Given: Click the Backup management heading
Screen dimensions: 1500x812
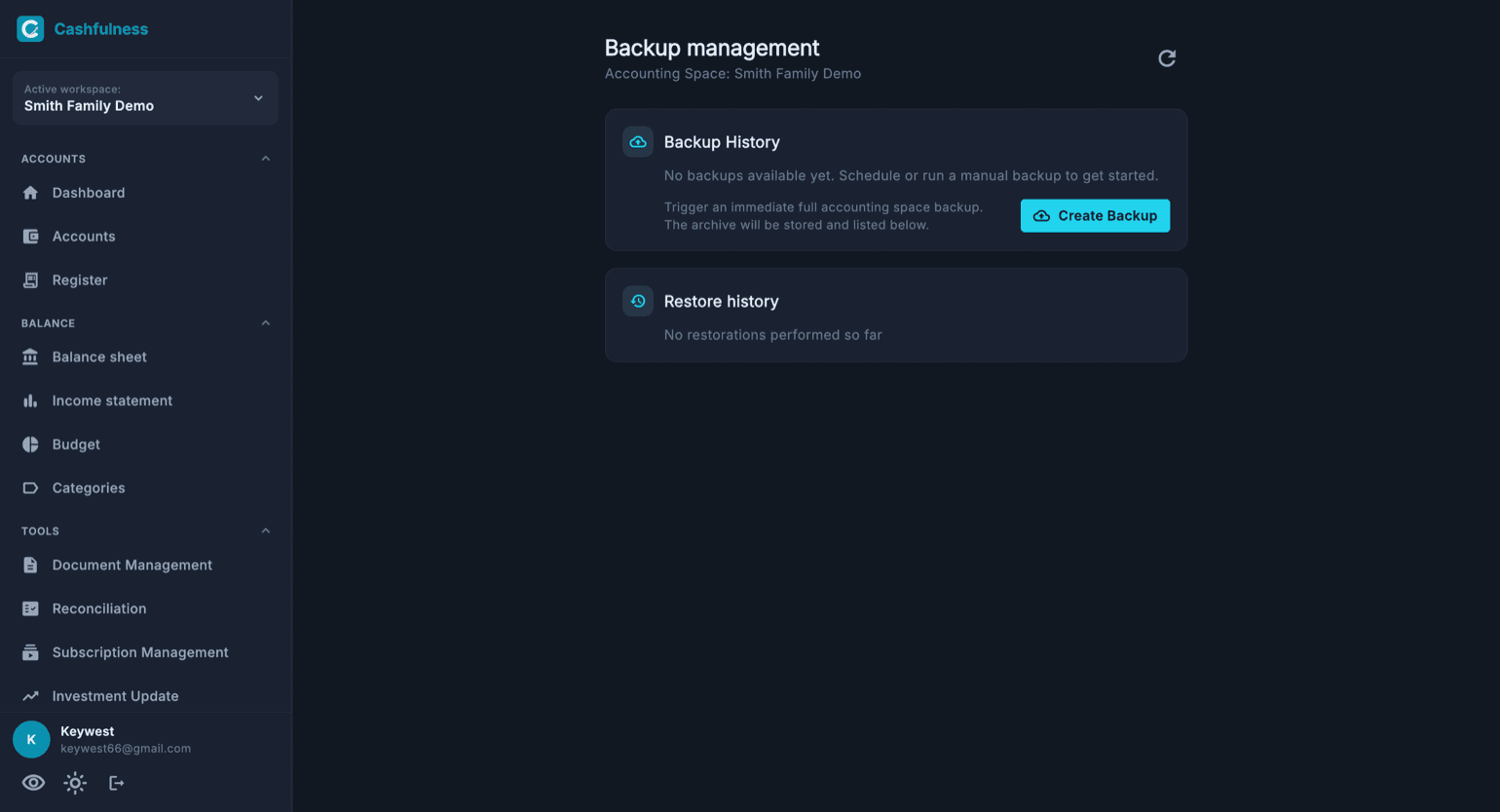Looking at the screenshot, I should [x=712, y=48].
